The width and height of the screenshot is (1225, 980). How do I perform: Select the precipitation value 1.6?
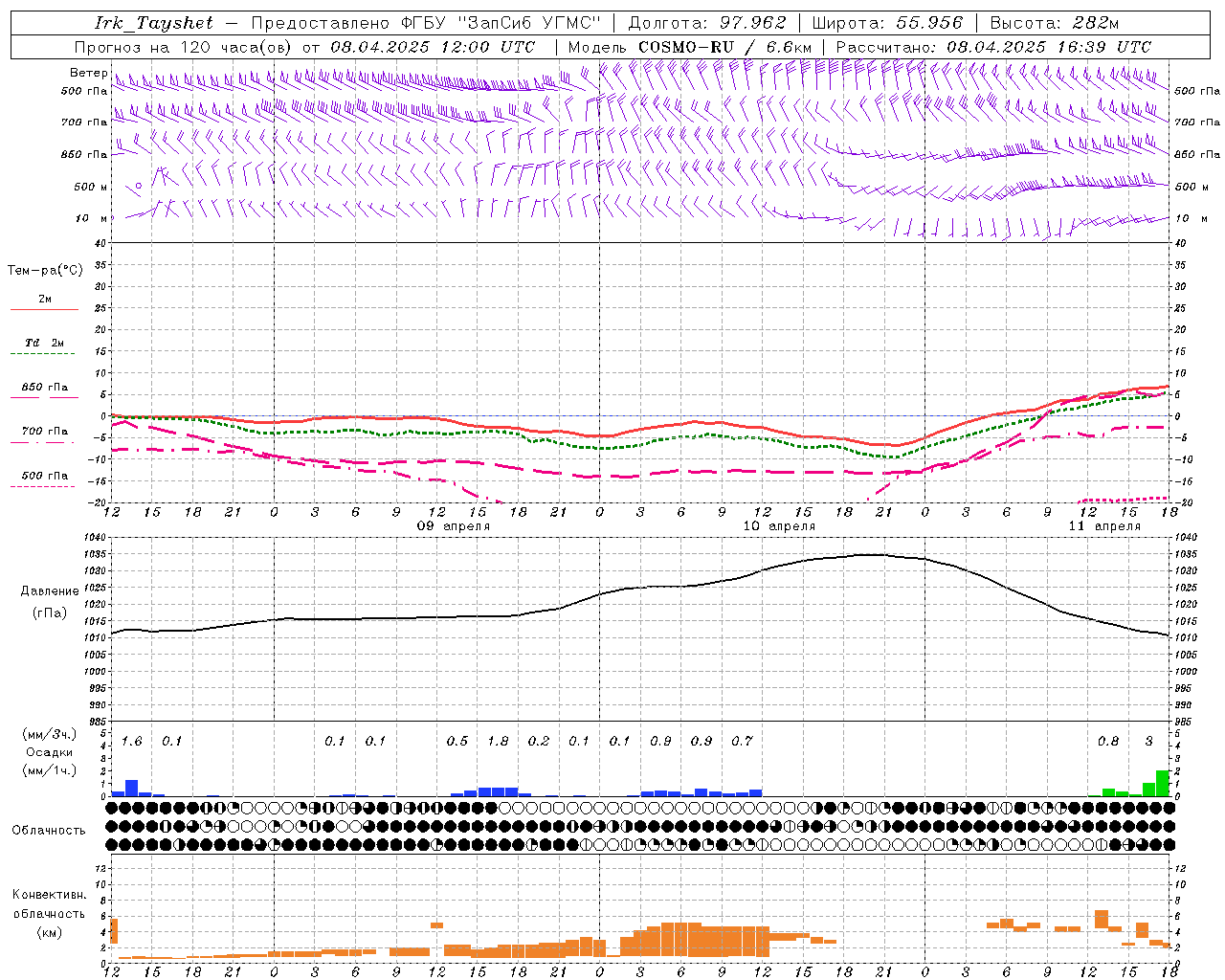(132, 742)
